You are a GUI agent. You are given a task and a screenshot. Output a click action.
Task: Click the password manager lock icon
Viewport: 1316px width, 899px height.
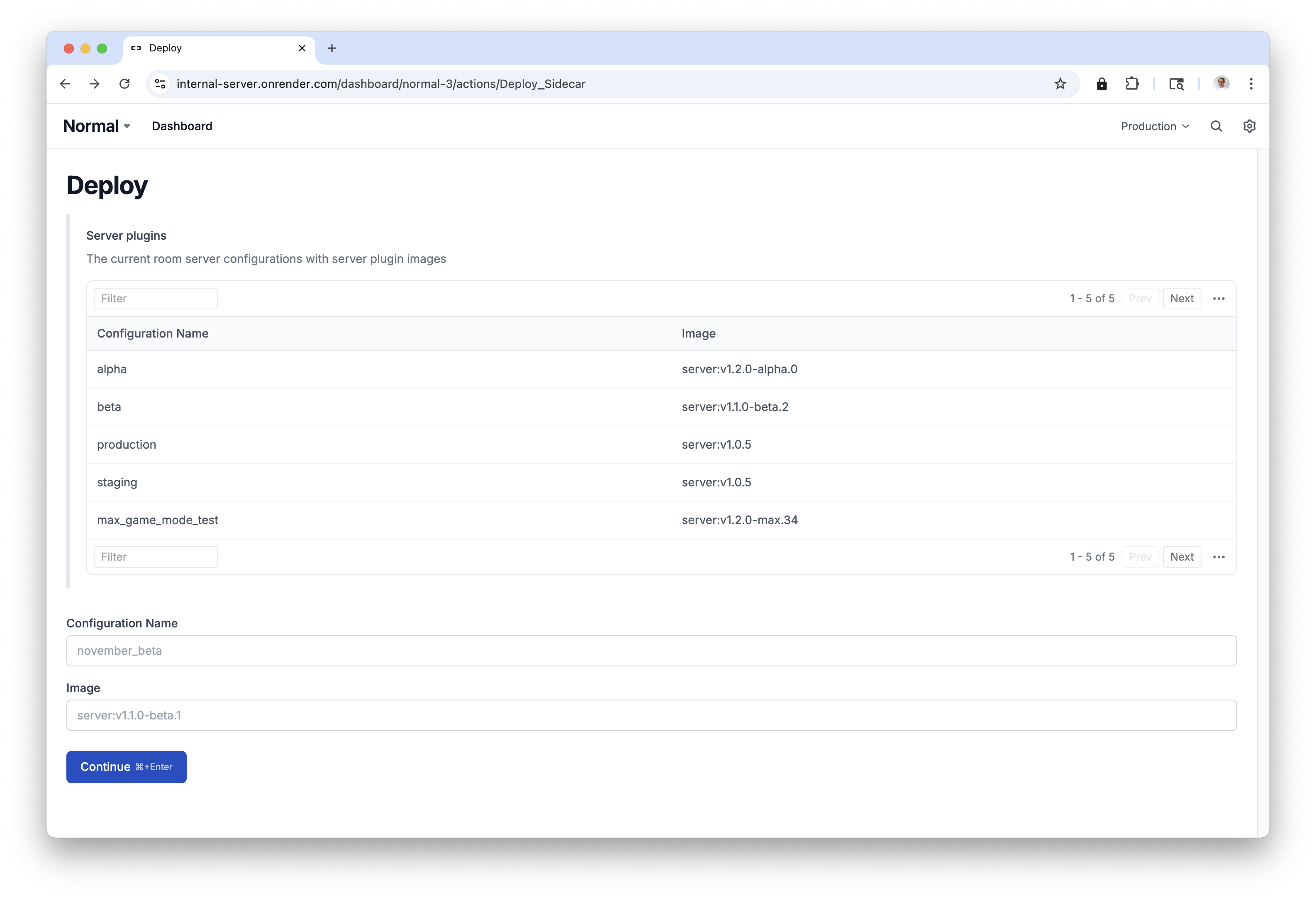(1102, 84)
